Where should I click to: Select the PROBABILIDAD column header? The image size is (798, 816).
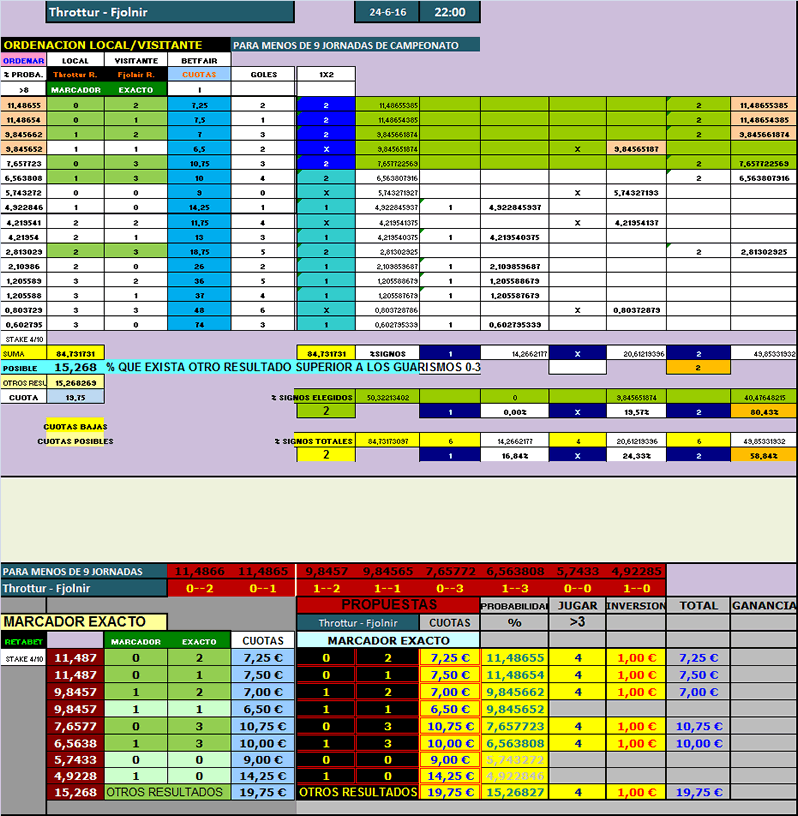click(x=514, y=606)
